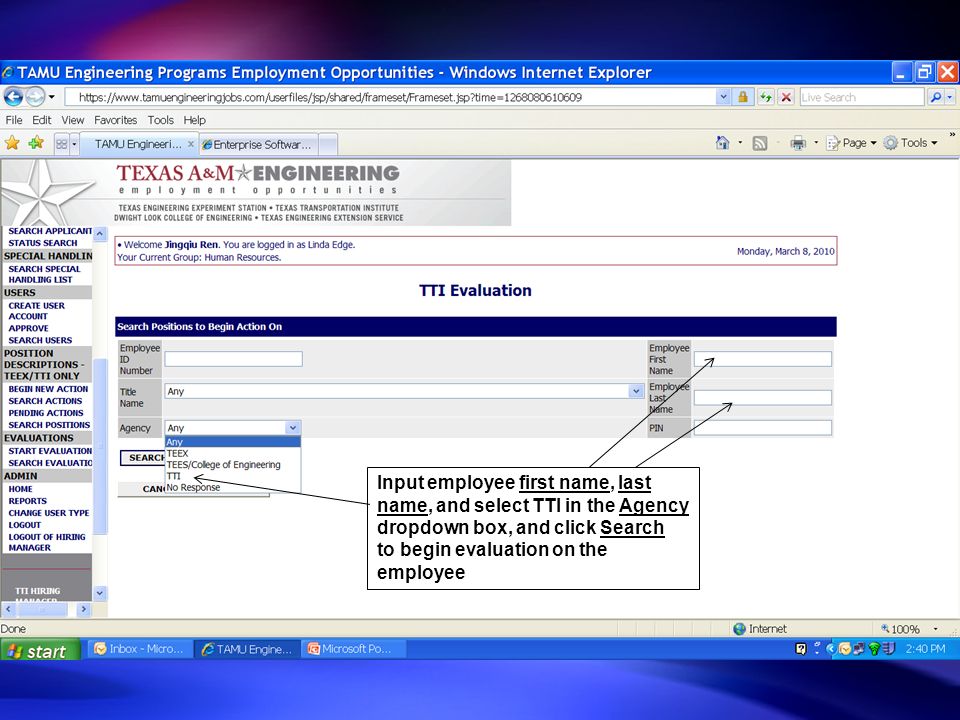
Task: Click the PIN input field
Action: (x=763, y=427)
